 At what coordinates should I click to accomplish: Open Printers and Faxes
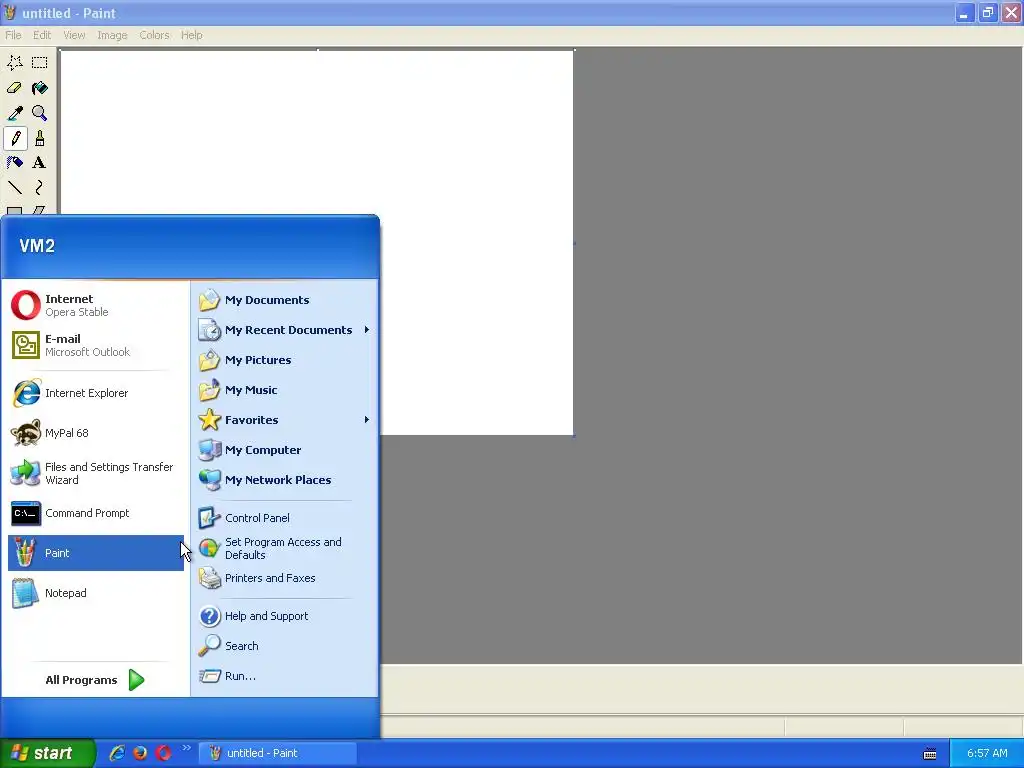coord(285,578)
